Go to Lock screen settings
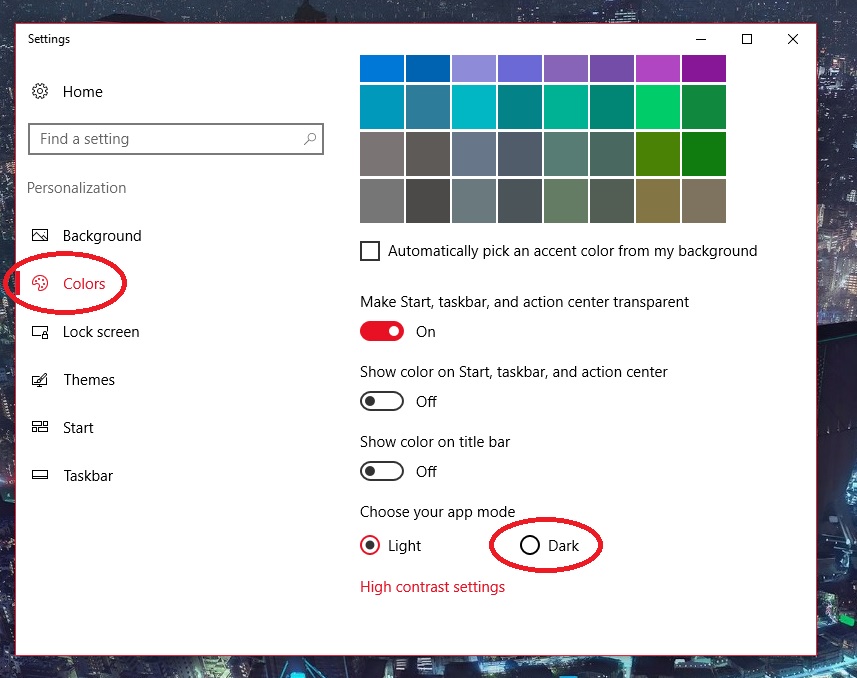This screenshot has height=678, width=857. [101, 332]
